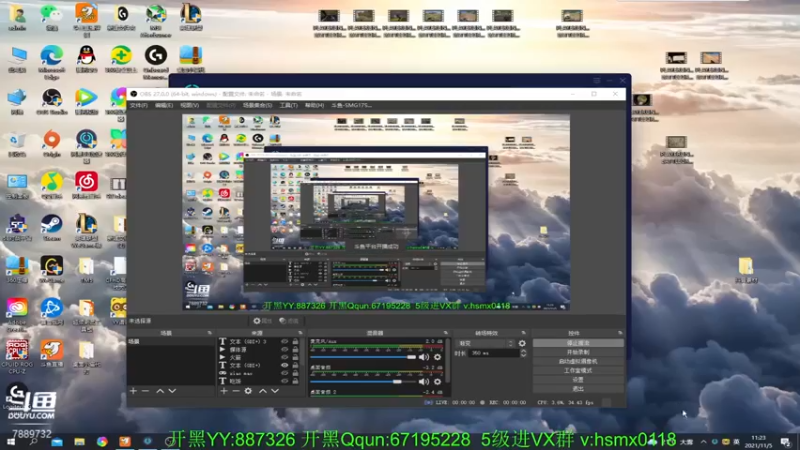
Task: Toggle visibility of 文本 (GDI+) 3 source
Action: point(285,342)
